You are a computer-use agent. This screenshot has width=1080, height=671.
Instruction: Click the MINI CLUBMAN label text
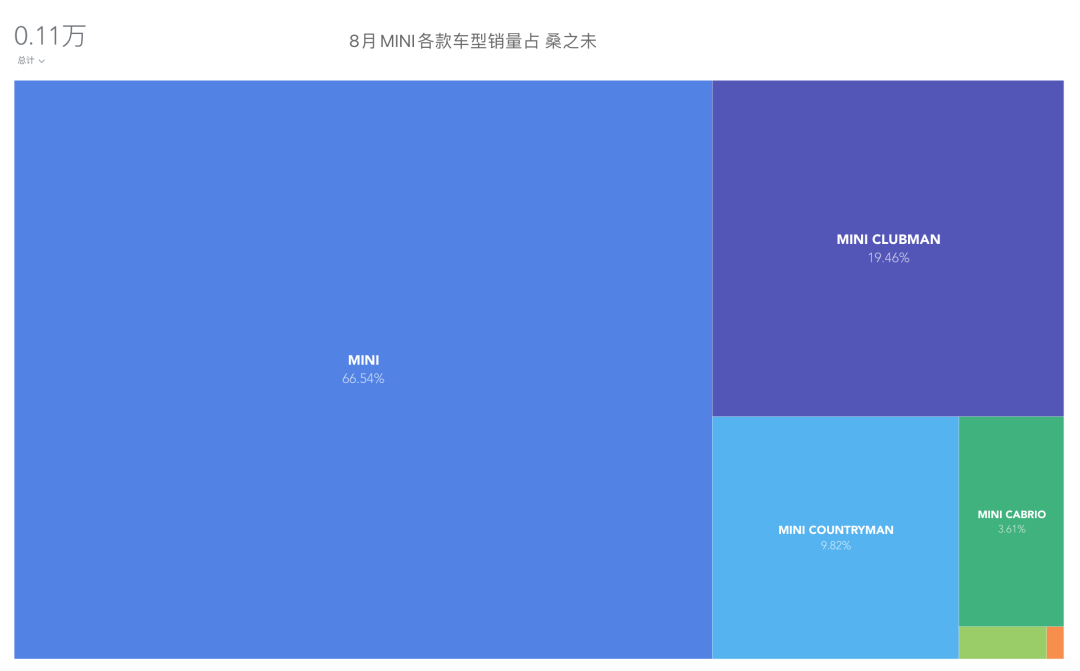point(888,240)
